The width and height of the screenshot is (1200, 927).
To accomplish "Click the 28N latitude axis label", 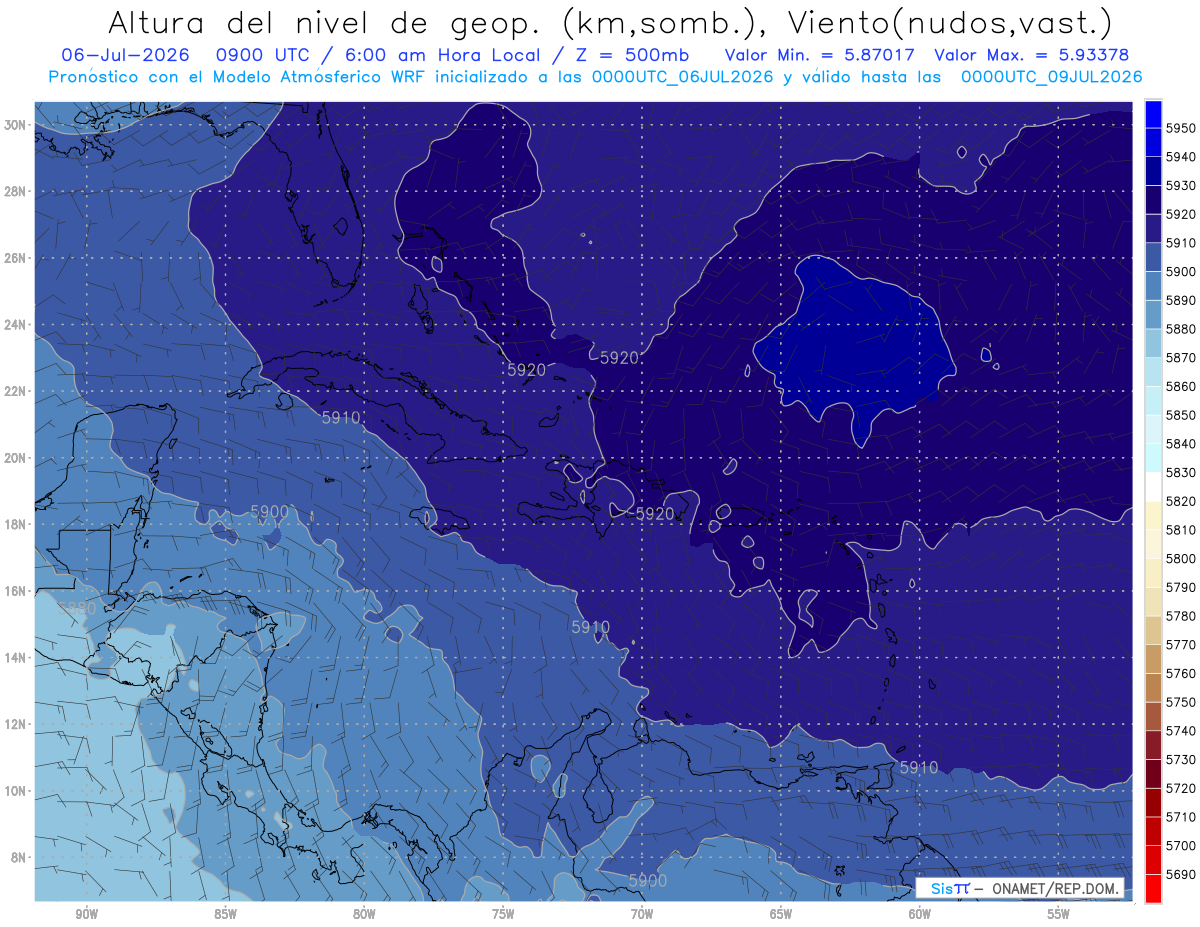I will coord(15,191).
